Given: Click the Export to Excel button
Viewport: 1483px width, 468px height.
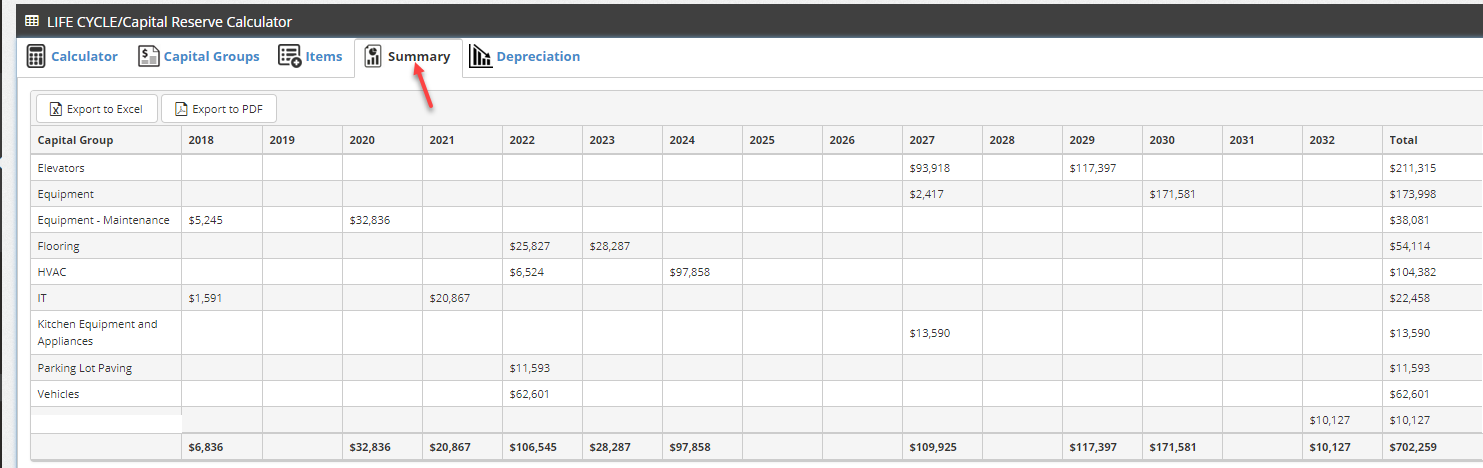Looking at the screenshot, I should [97, 109].
